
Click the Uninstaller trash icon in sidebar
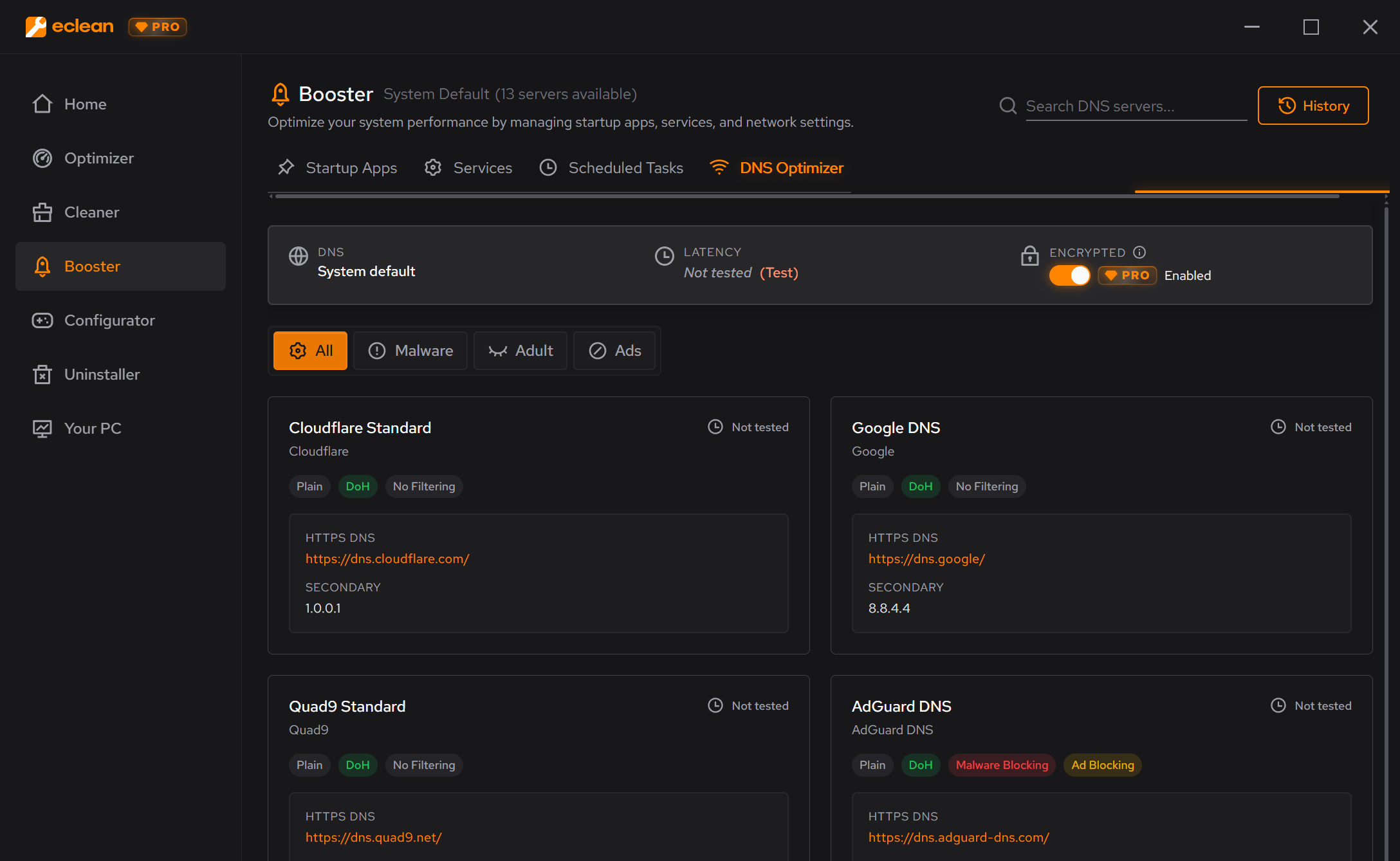pos(42,375)
